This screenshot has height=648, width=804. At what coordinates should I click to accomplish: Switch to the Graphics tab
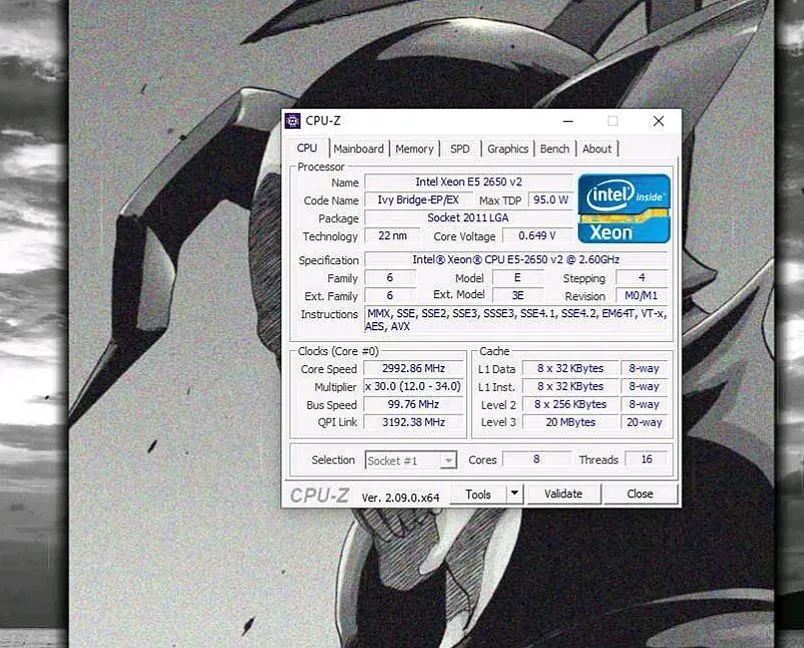pos(507,148)
